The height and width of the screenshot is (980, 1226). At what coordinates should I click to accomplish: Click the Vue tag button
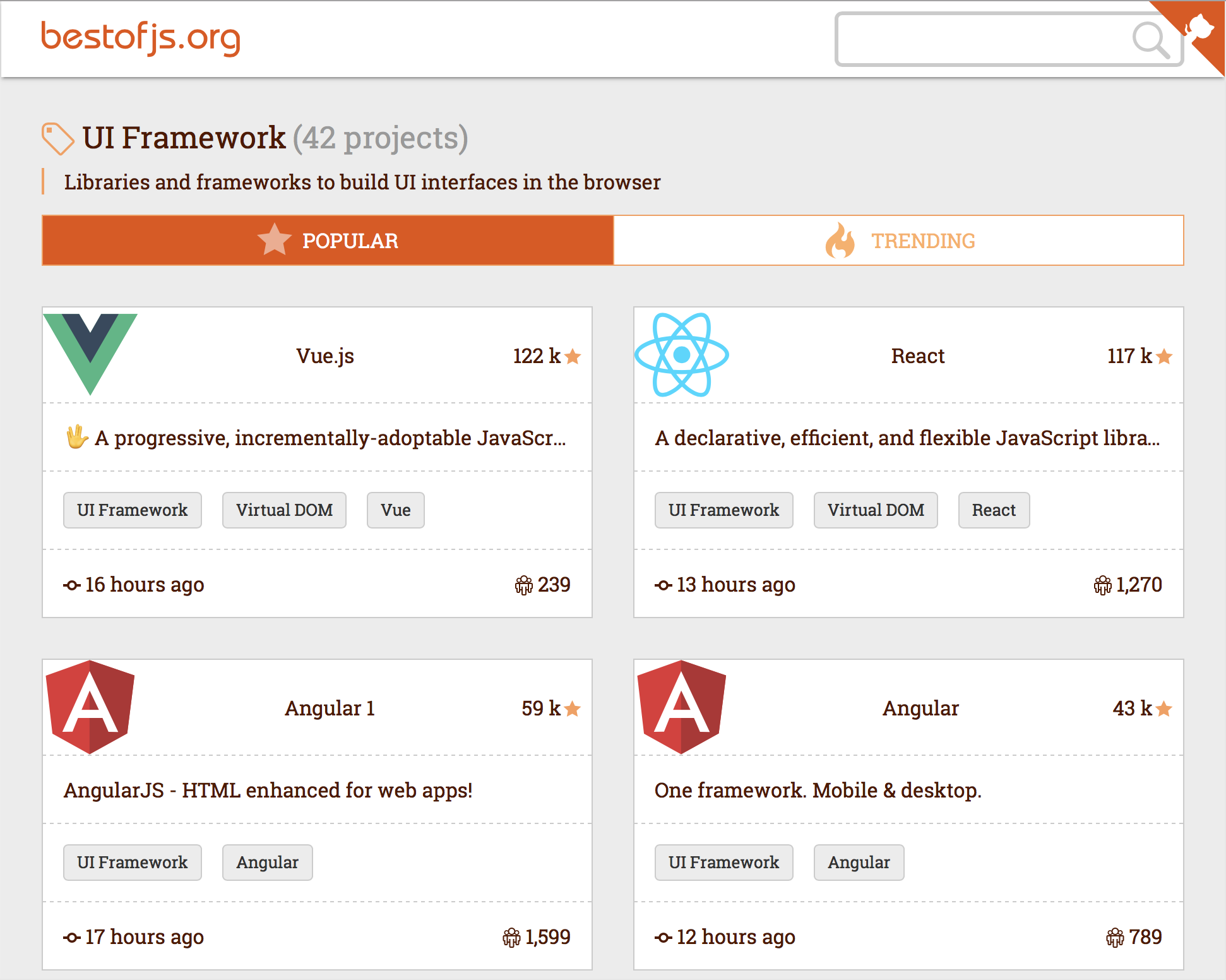tap(395, 510)
